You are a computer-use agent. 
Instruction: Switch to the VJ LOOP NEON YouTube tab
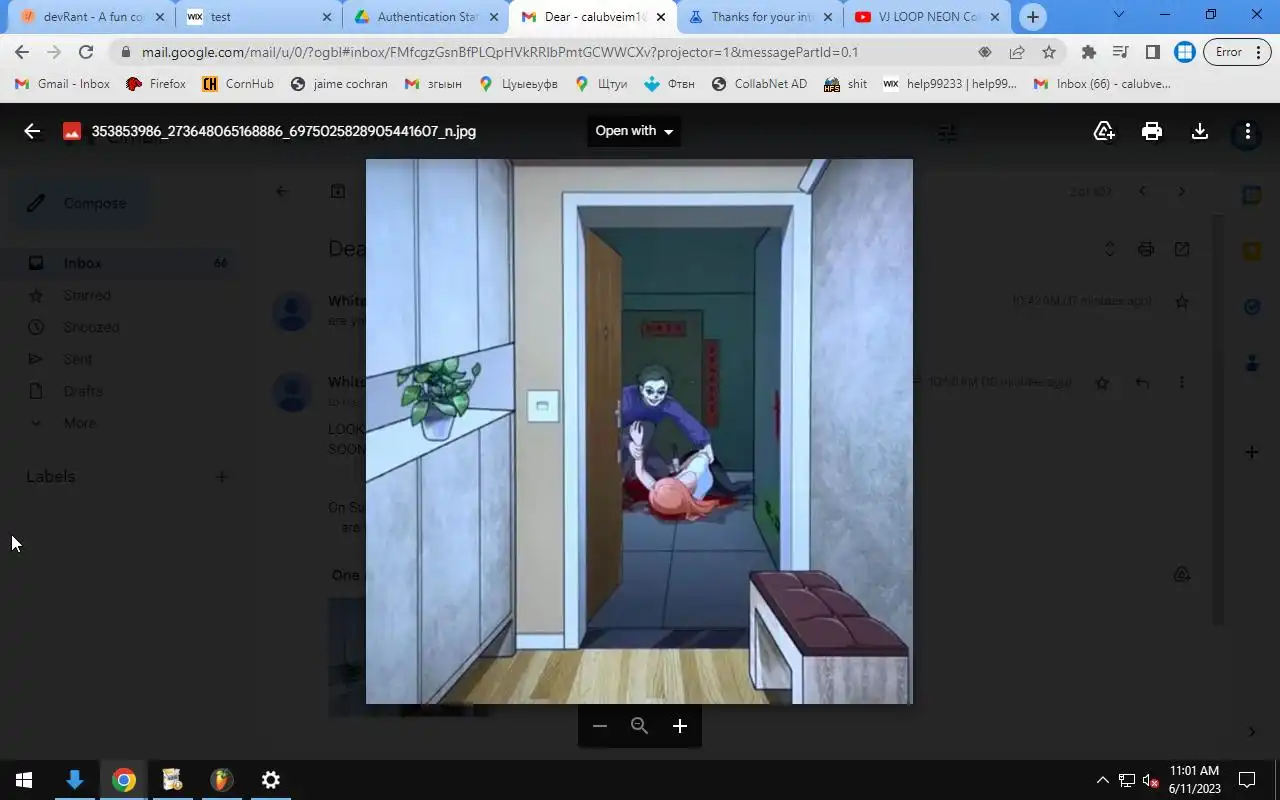pos(927,17)
